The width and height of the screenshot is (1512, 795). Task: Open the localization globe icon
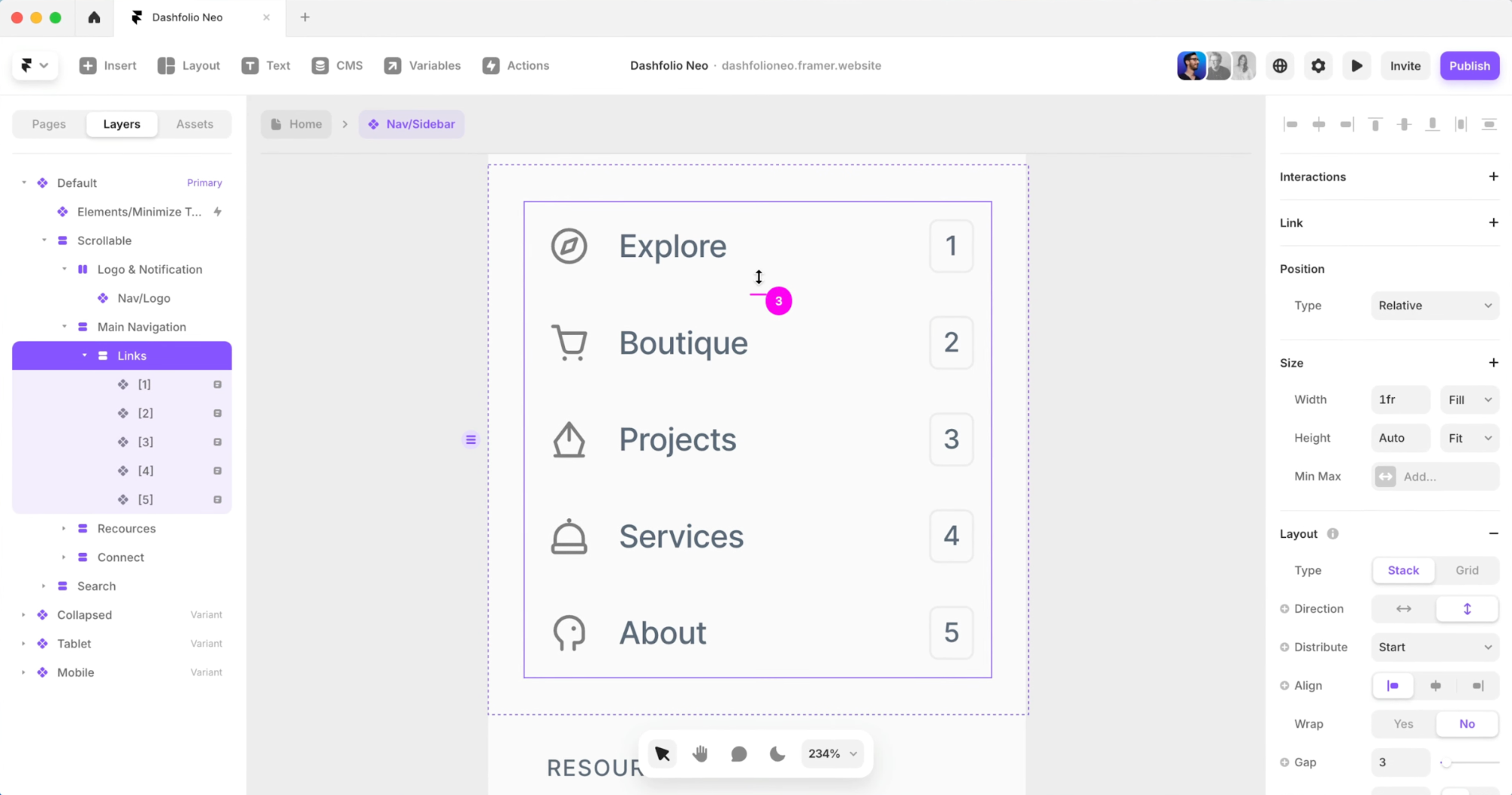pos(1280,66)
